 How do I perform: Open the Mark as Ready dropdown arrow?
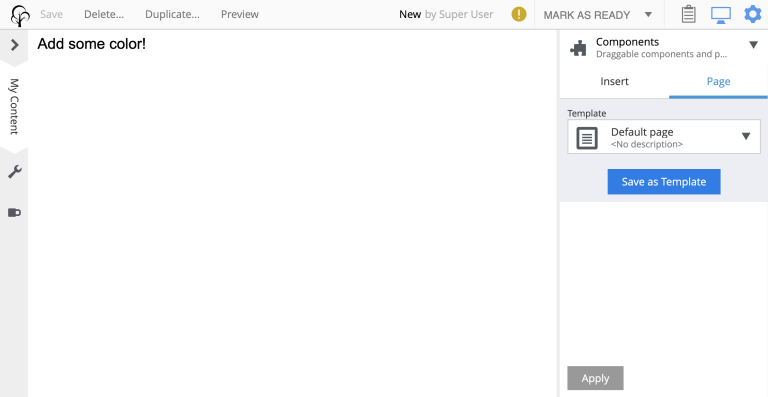tap(648, 15)
